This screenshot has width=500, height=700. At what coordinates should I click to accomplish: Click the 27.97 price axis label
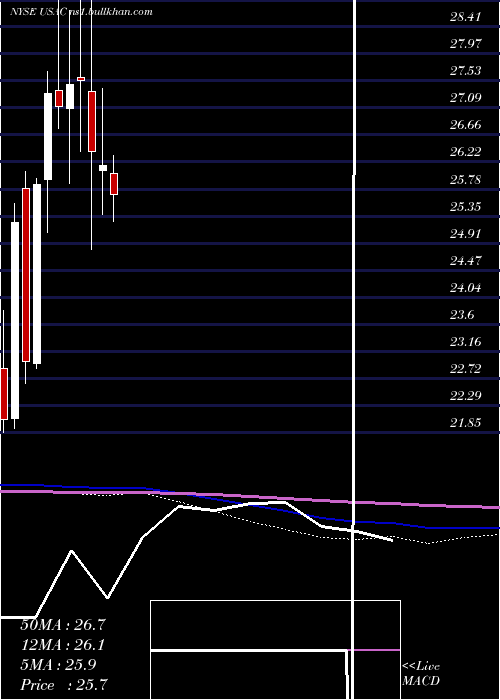[465, 44]
